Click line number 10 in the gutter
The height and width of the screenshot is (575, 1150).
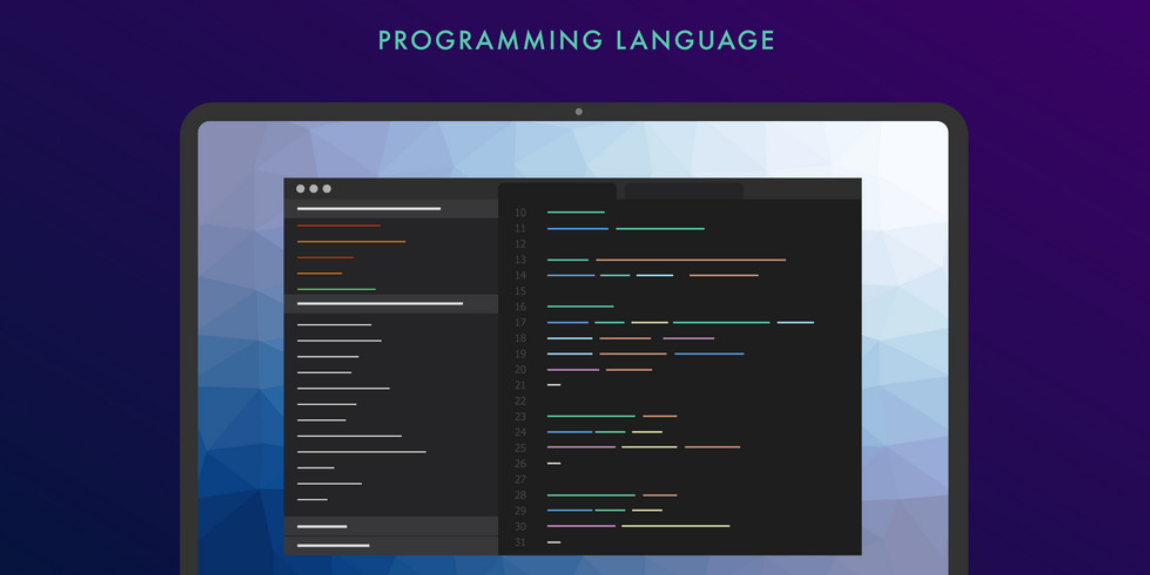tap(520, 213)
